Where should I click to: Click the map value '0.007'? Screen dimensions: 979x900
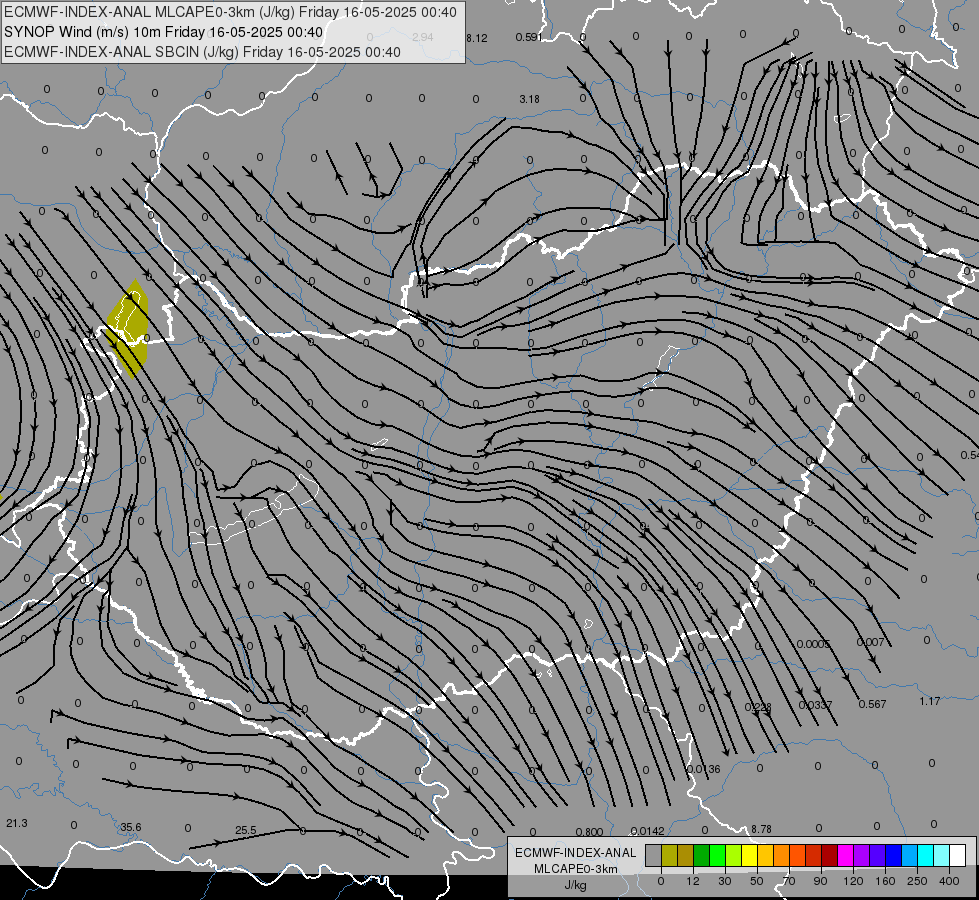tap(870, 642)
